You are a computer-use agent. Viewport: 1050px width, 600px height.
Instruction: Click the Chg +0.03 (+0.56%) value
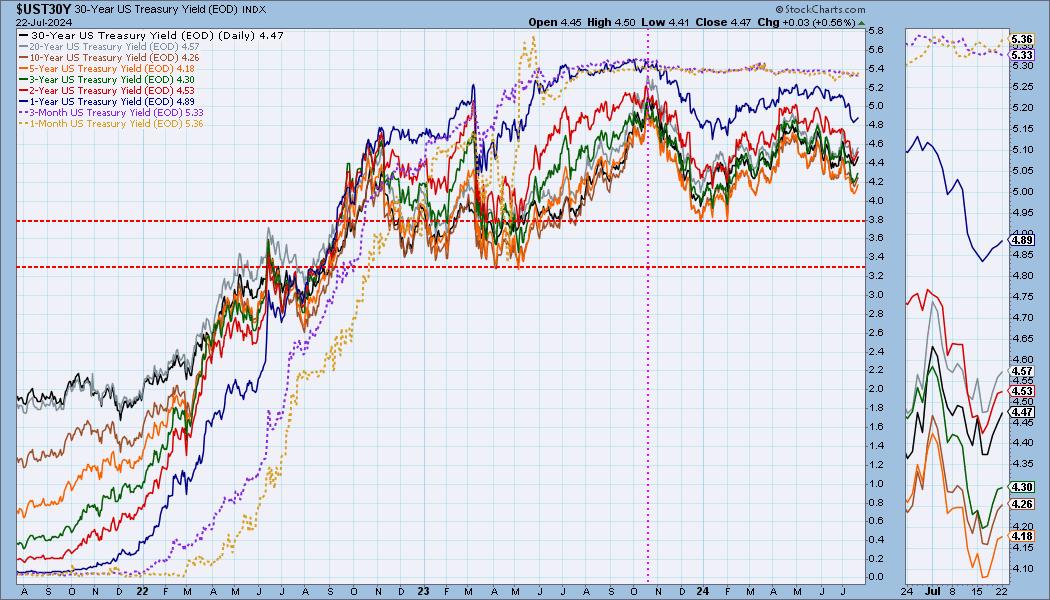tap(806, 22)
